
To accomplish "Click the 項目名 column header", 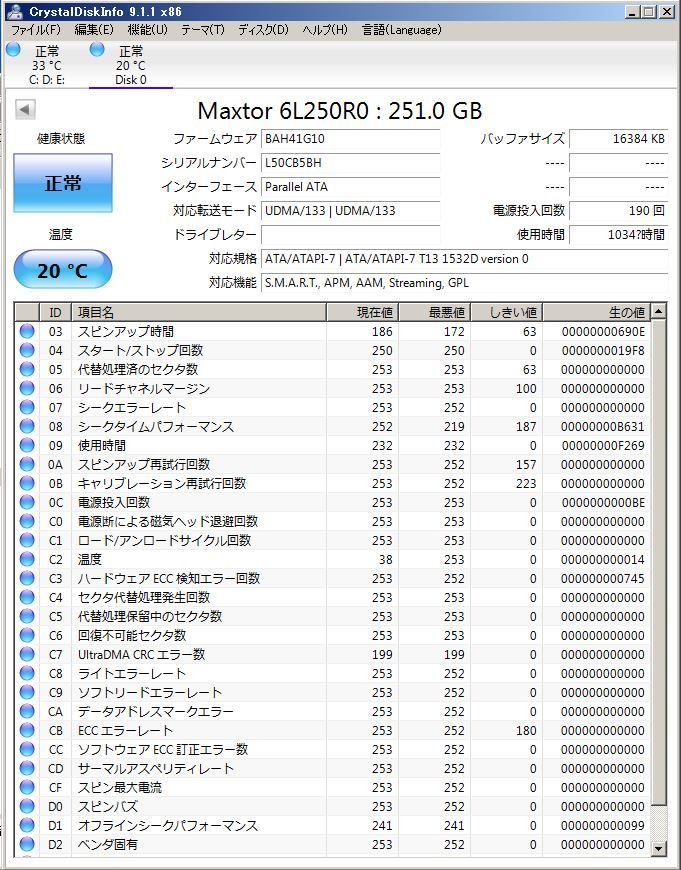I will (199, 312).
